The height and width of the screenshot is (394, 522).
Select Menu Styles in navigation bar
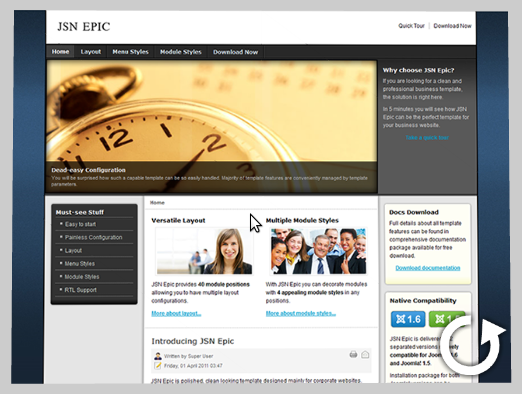click(x=130, y=52)
